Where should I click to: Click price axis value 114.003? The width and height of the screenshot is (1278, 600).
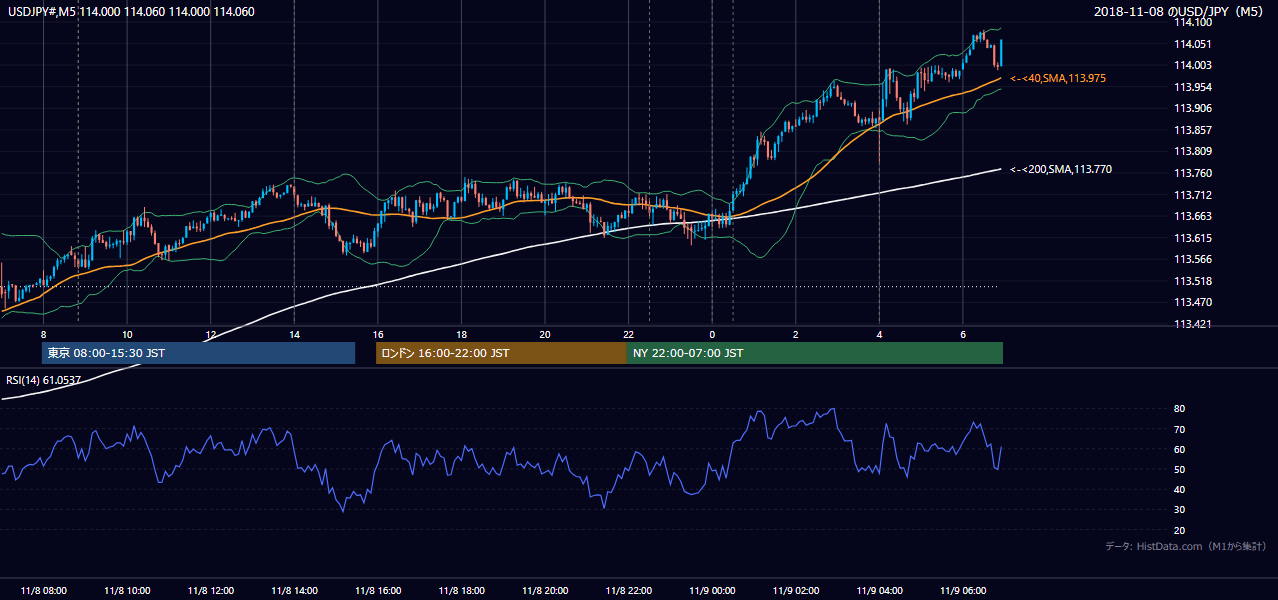coord(1193,65)
